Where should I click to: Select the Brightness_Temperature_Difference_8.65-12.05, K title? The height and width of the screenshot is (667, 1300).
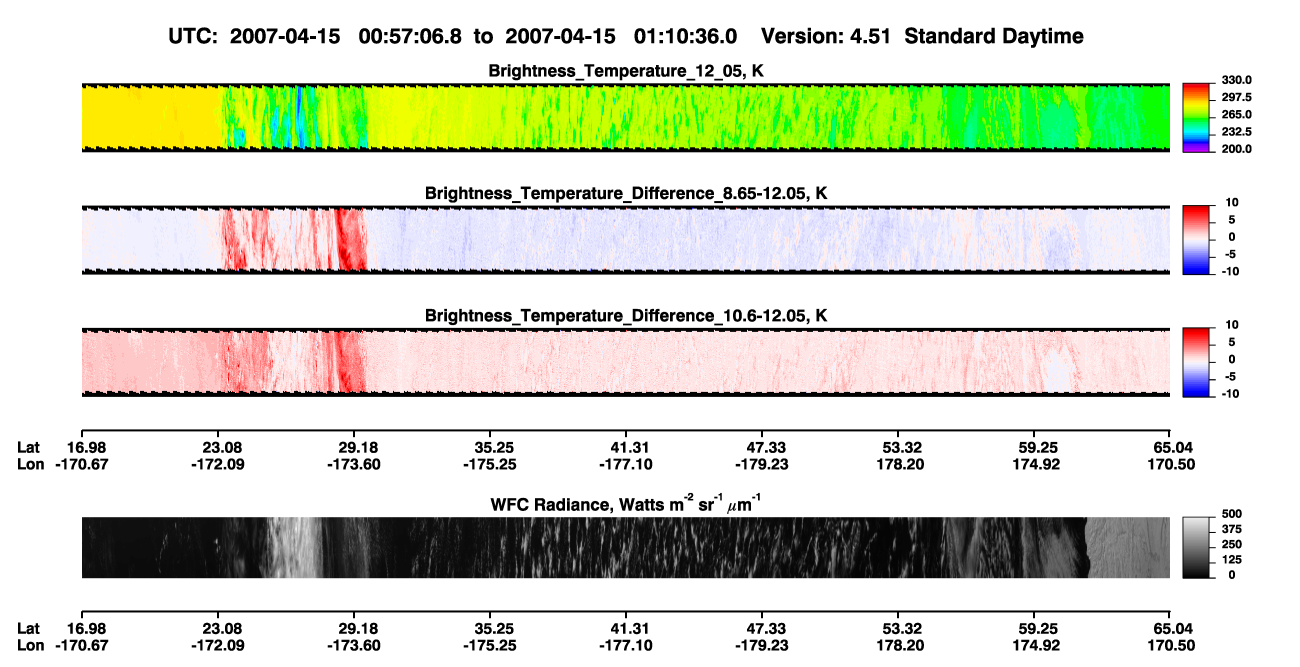coord(626,193)
